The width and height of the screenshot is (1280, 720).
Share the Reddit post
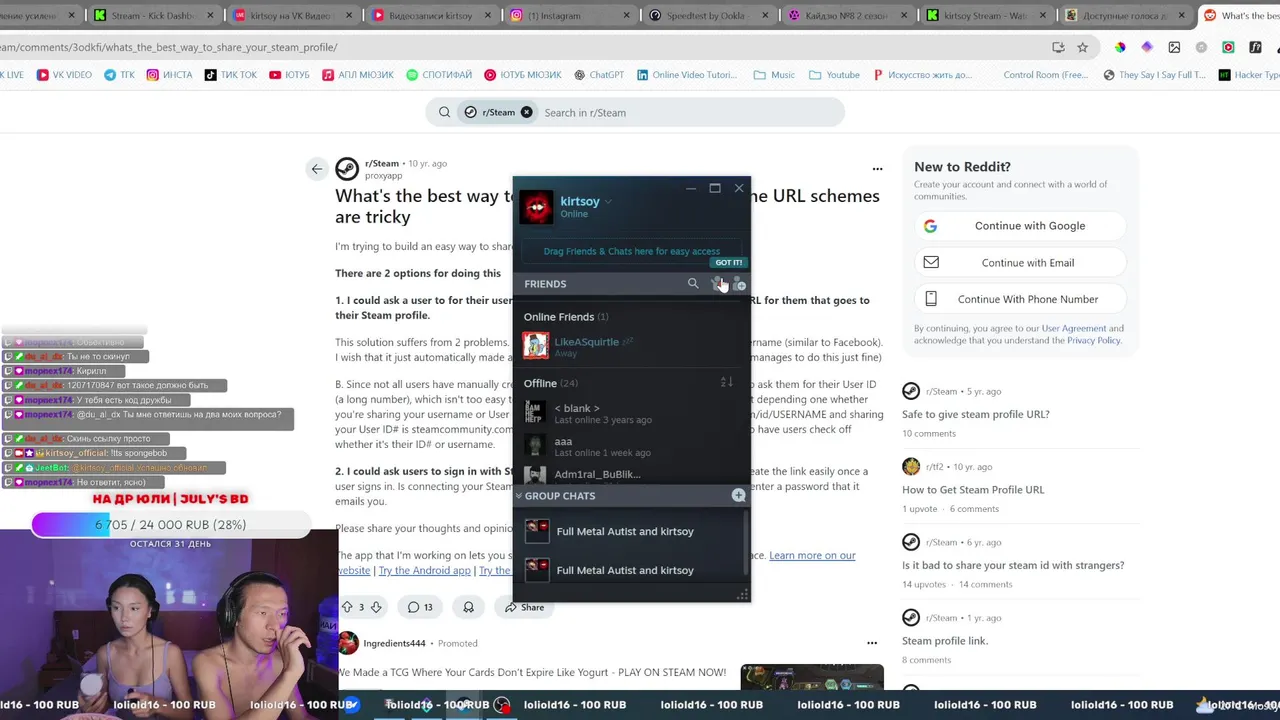pos(524,607)
